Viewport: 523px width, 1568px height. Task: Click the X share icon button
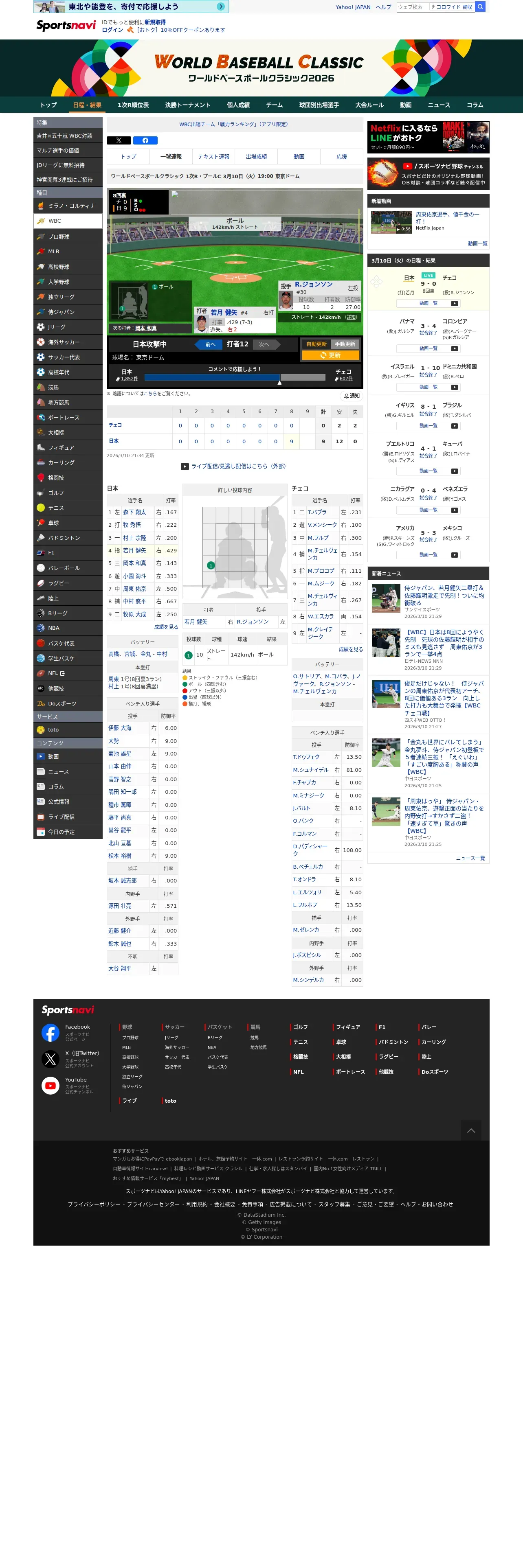tap(119, 140)
